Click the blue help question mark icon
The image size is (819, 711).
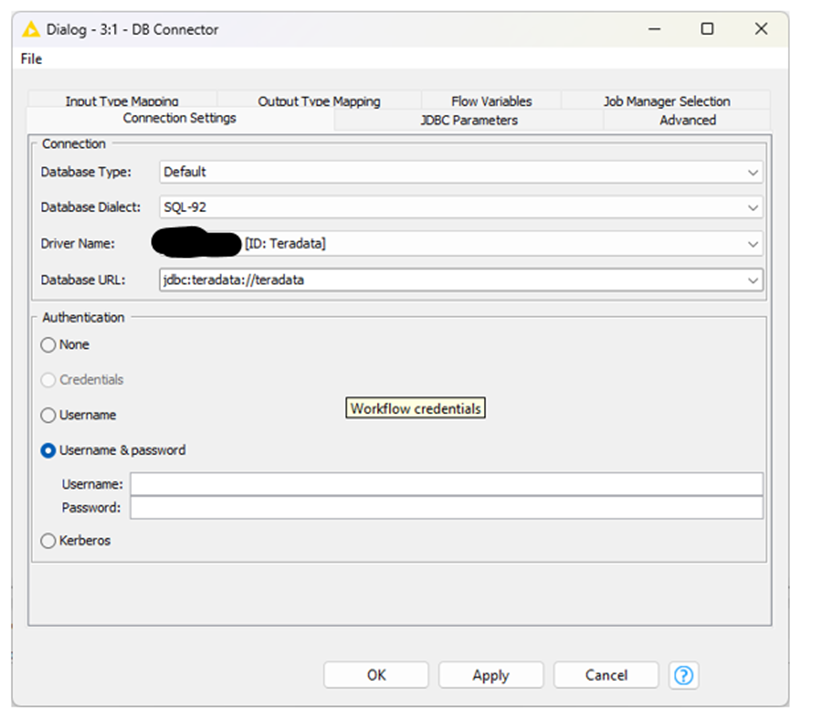pos(684,675)
